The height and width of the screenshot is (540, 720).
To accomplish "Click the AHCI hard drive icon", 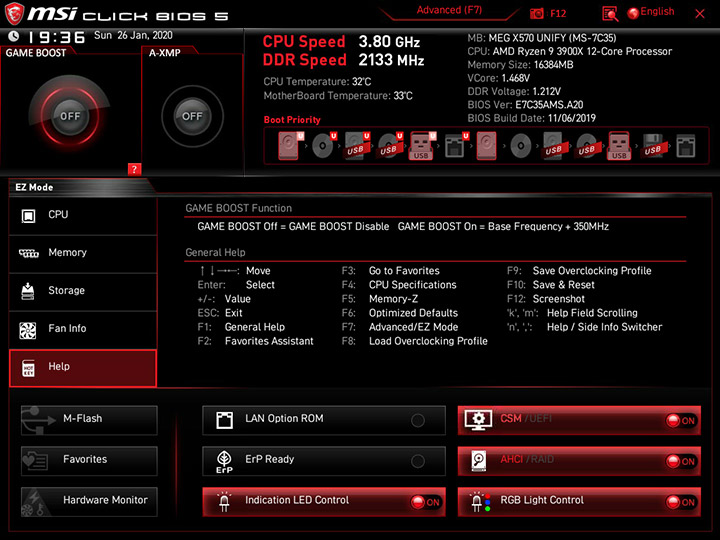I will (x=478, y=461).
